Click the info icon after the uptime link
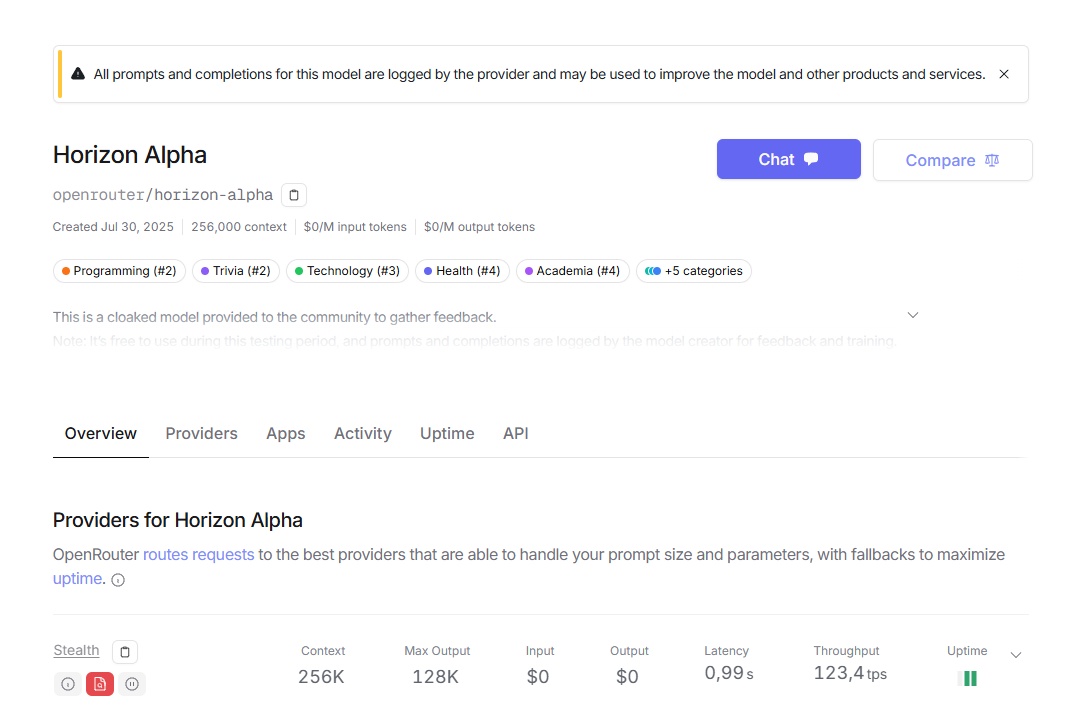The height and width of the screenshot is (722, 1069). (118, 580)
